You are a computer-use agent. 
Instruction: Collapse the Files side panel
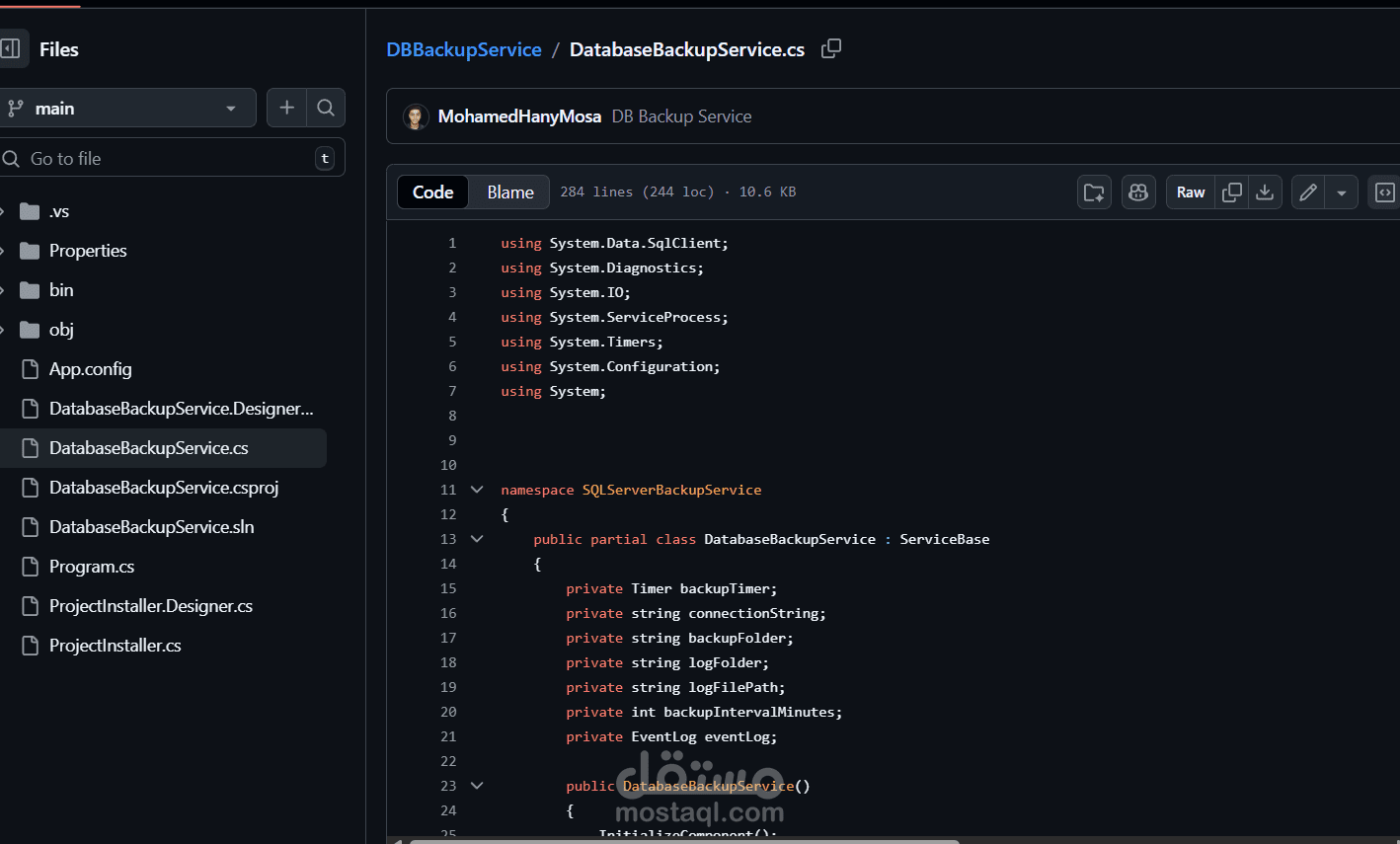click(12, 48)
